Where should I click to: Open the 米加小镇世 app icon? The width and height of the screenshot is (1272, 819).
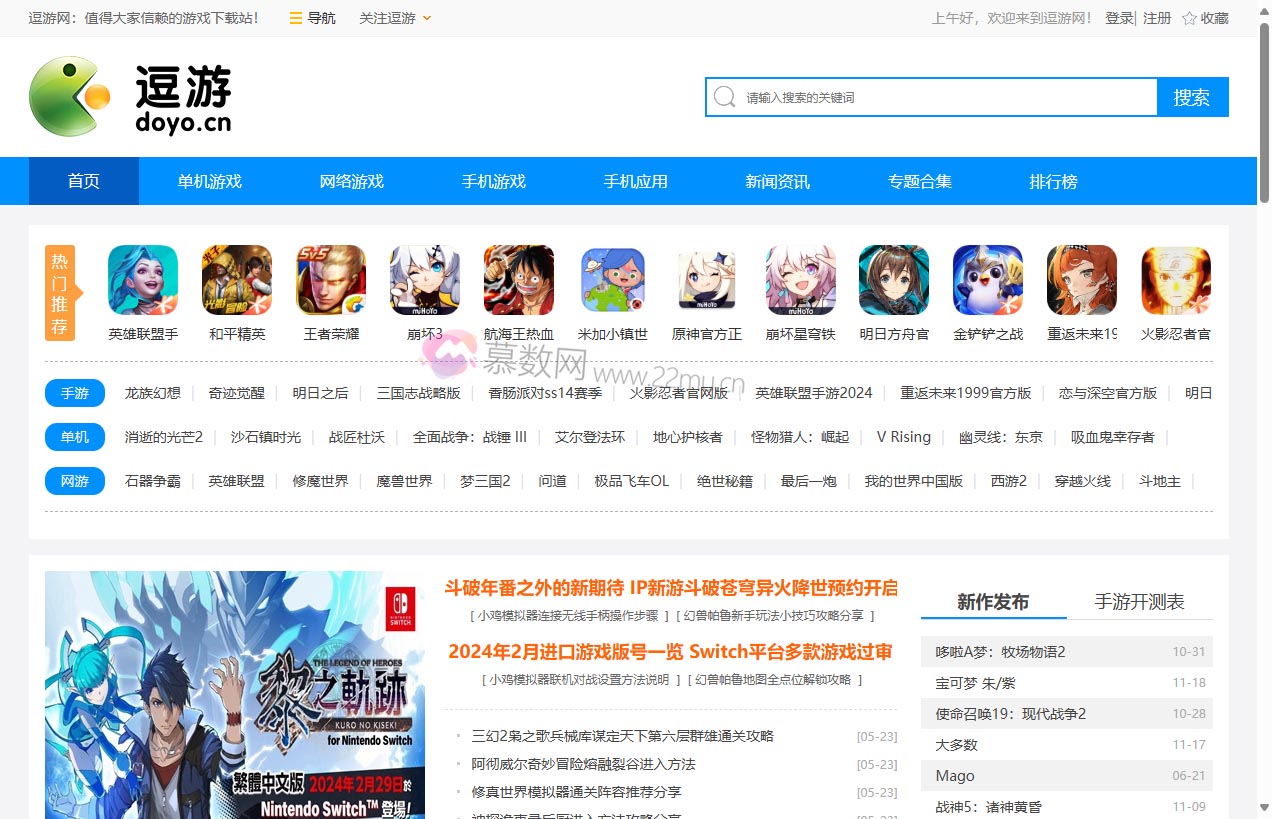tap(612, 280)
